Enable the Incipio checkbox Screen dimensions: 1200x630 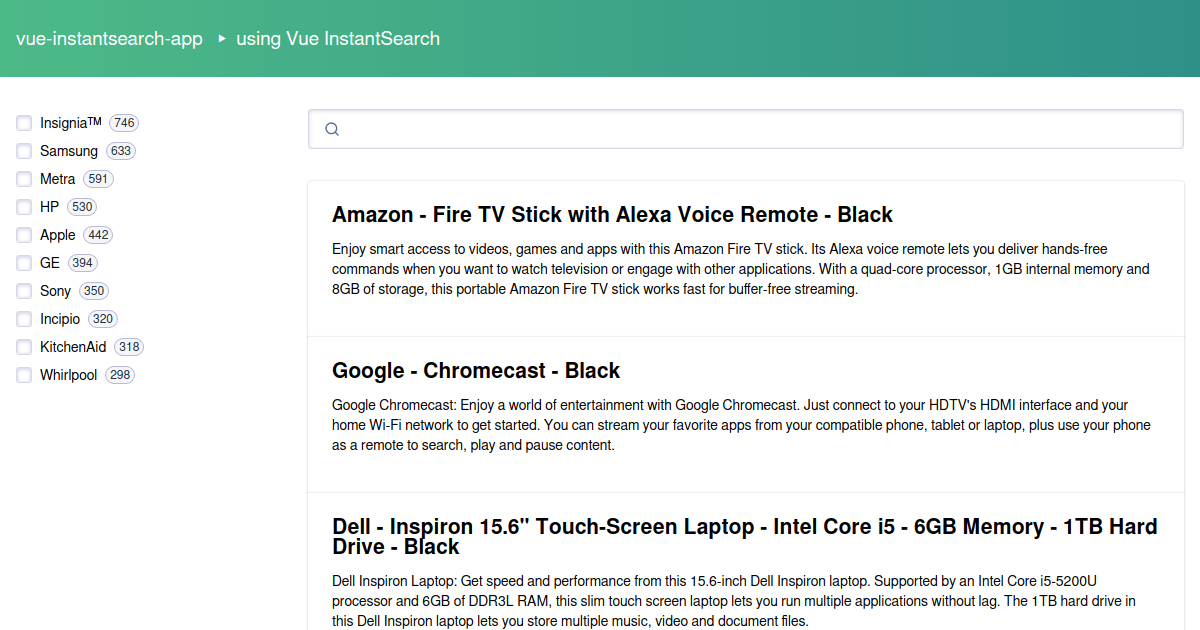(x=24, y=319)
